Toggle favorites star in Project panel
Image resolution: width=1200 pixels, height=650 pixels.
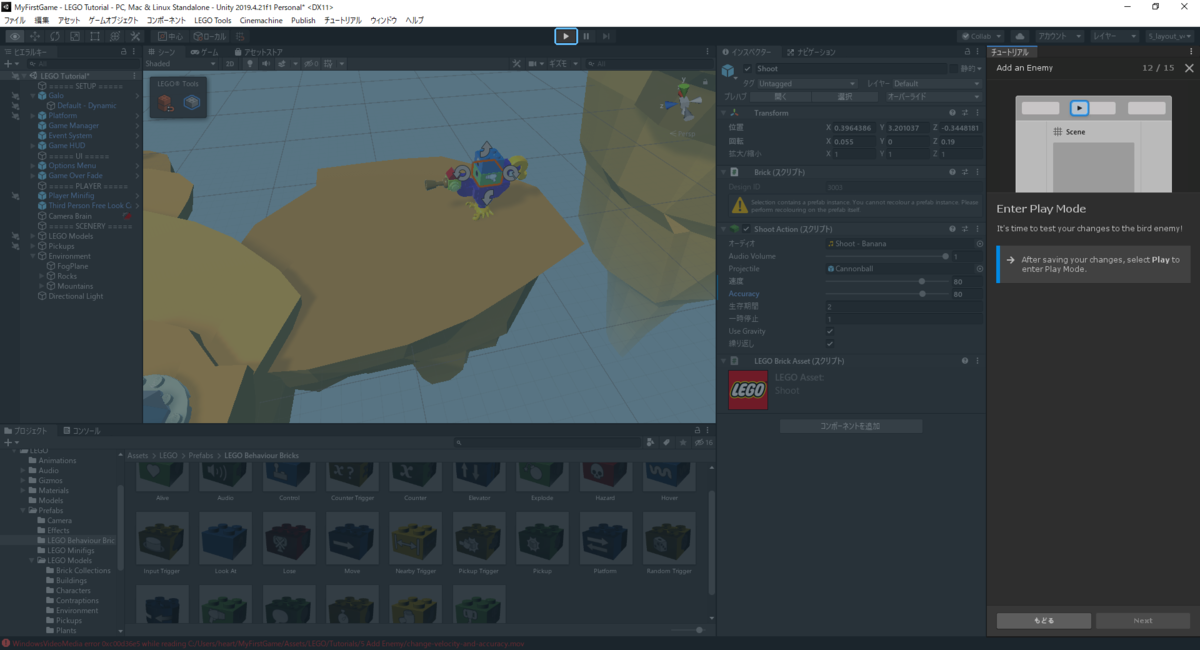click(682, 442)
